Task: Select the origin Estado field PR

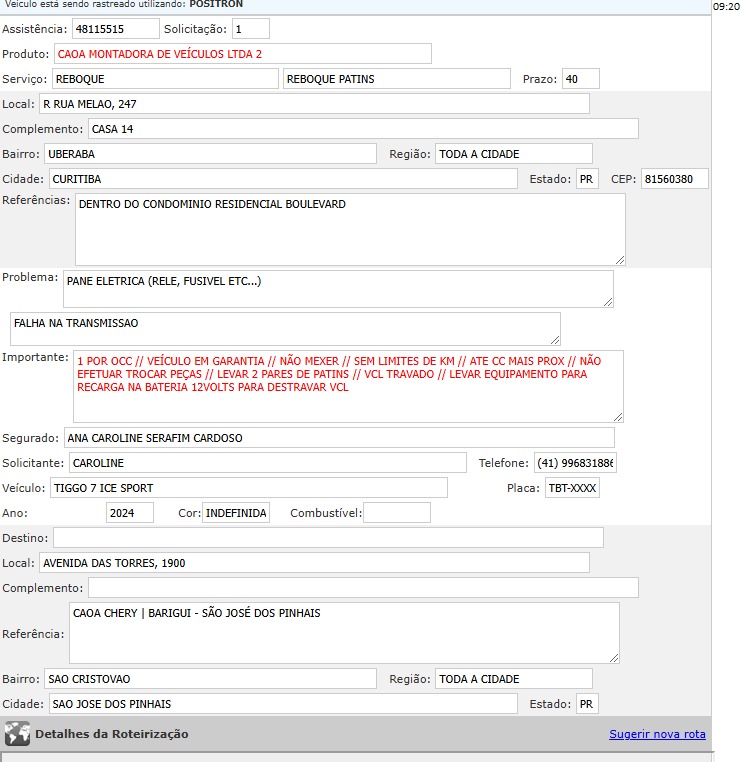Action: [587, 179]
